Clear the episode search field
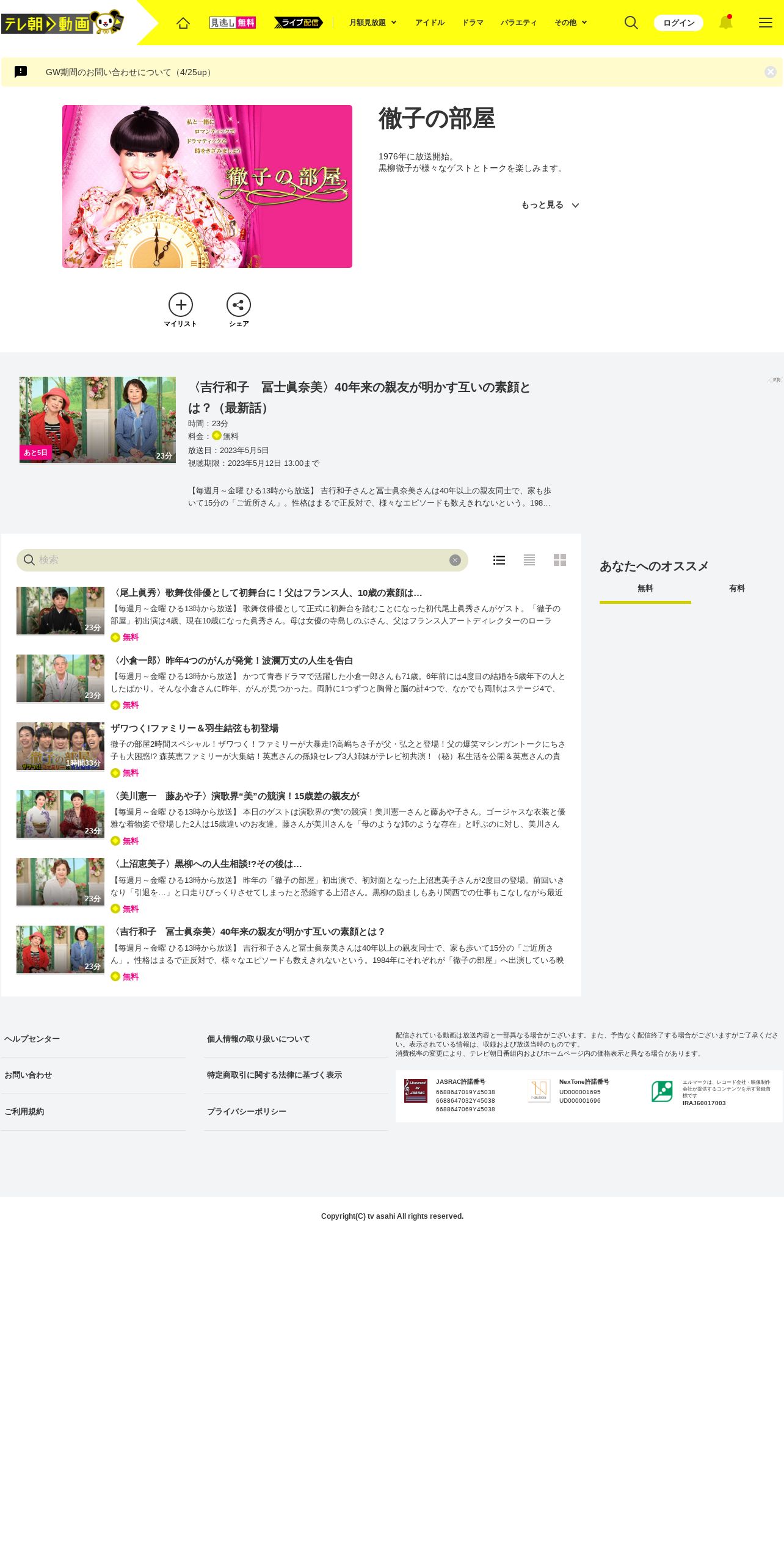784x1568 pixels. click(455, 560)
